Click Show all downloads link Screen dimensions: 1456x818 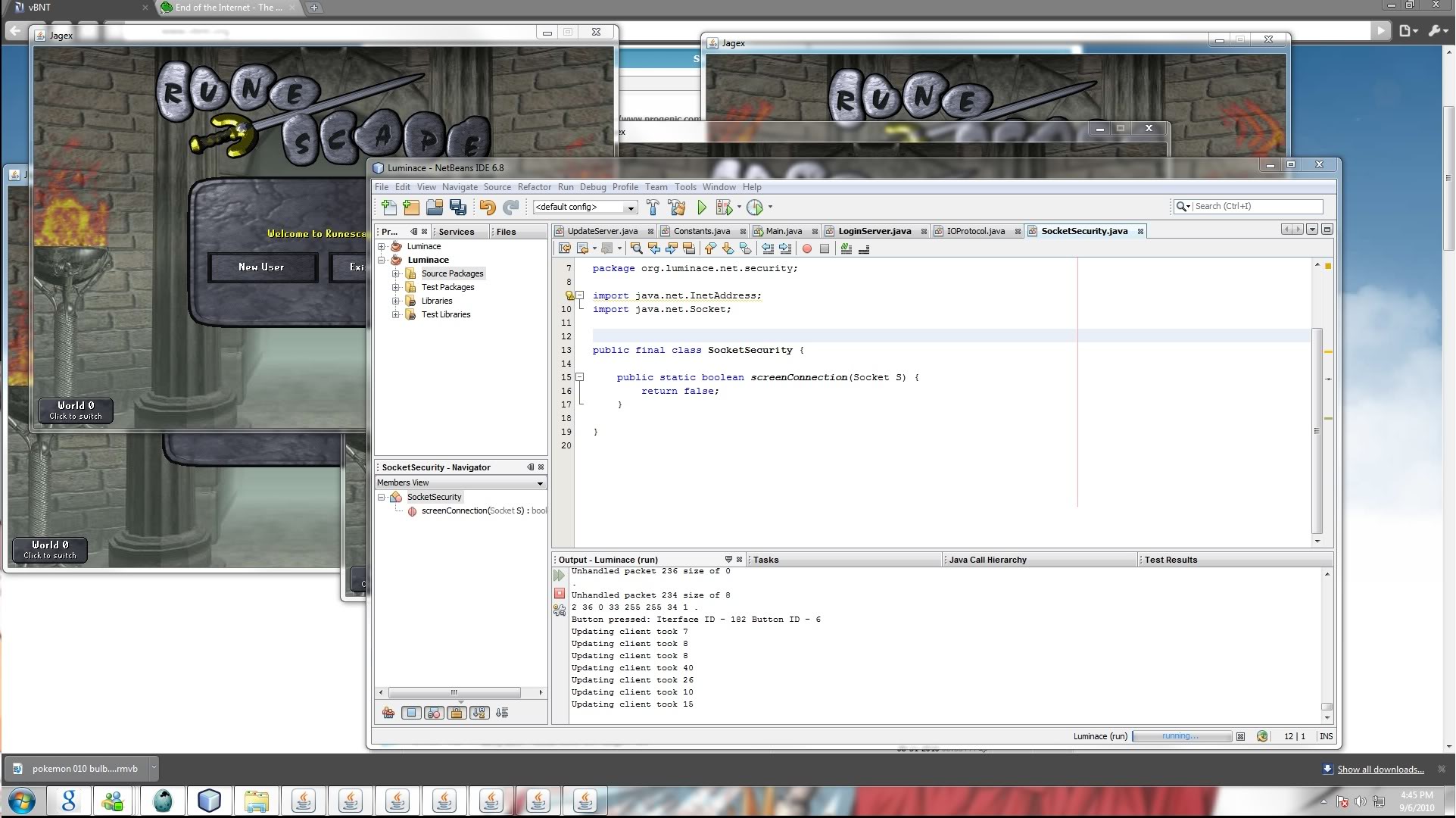[x=1380, y=770]
